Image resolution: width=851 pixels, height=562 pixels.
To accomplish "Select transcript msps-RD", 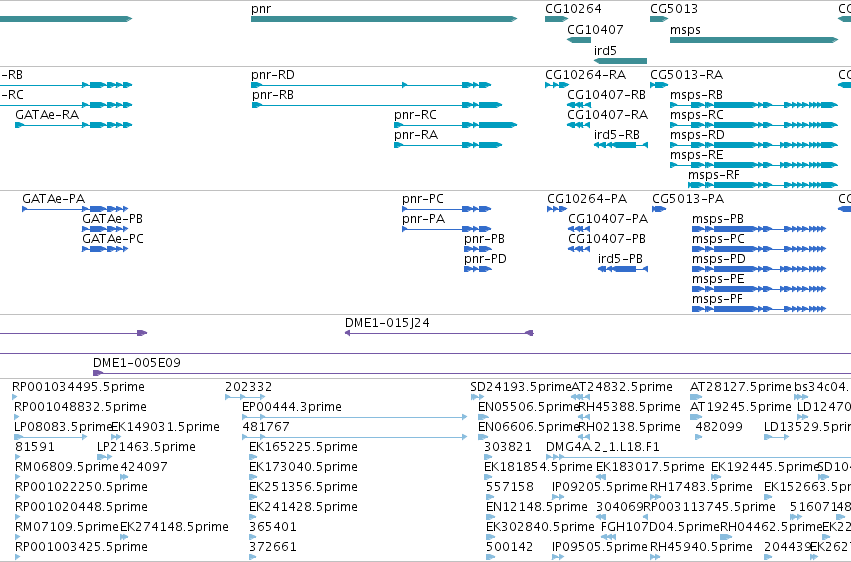I will pyautogui.click(x=754, y=145).
